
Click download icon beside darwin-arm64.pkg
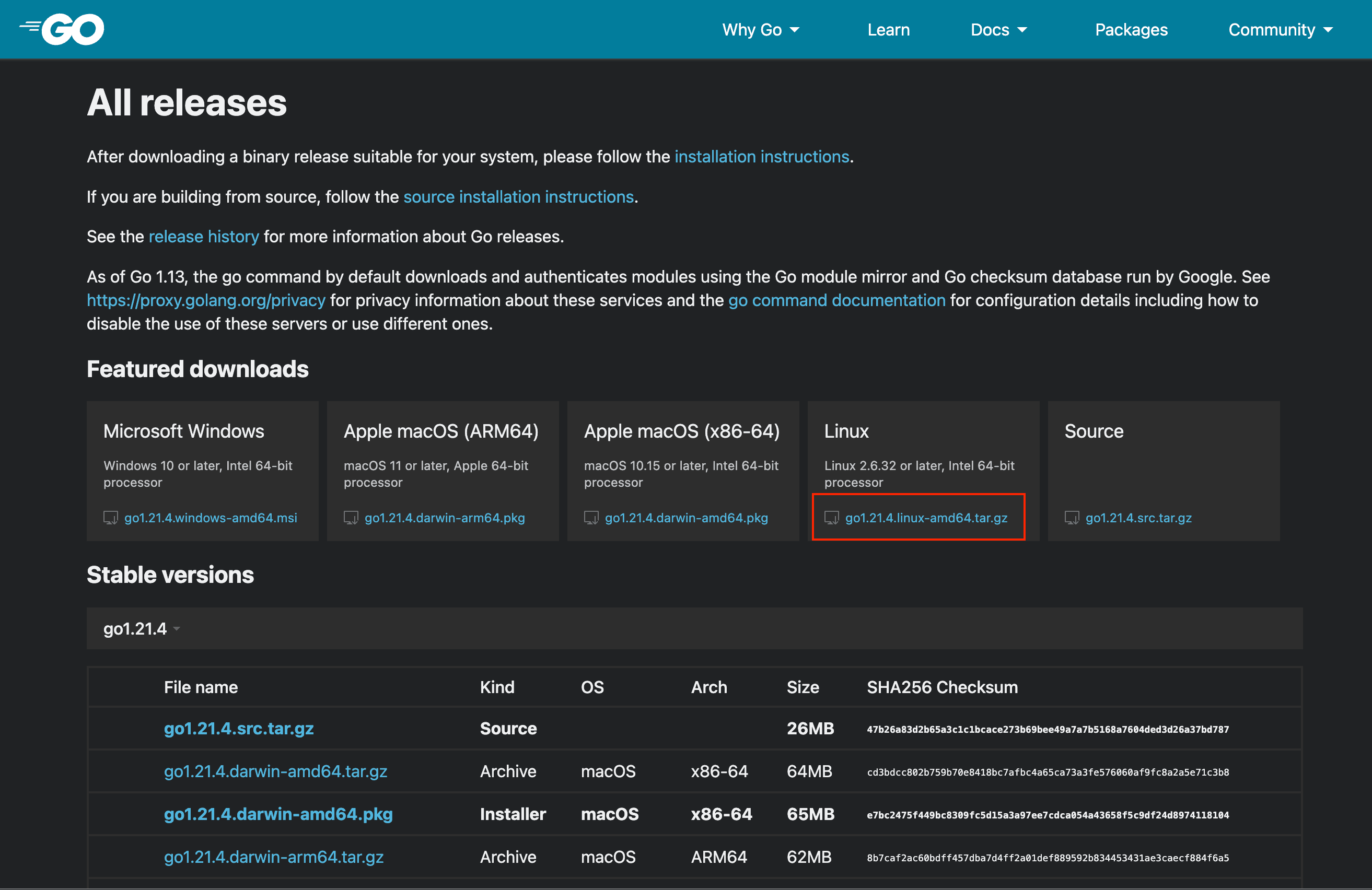coord(351,518)
